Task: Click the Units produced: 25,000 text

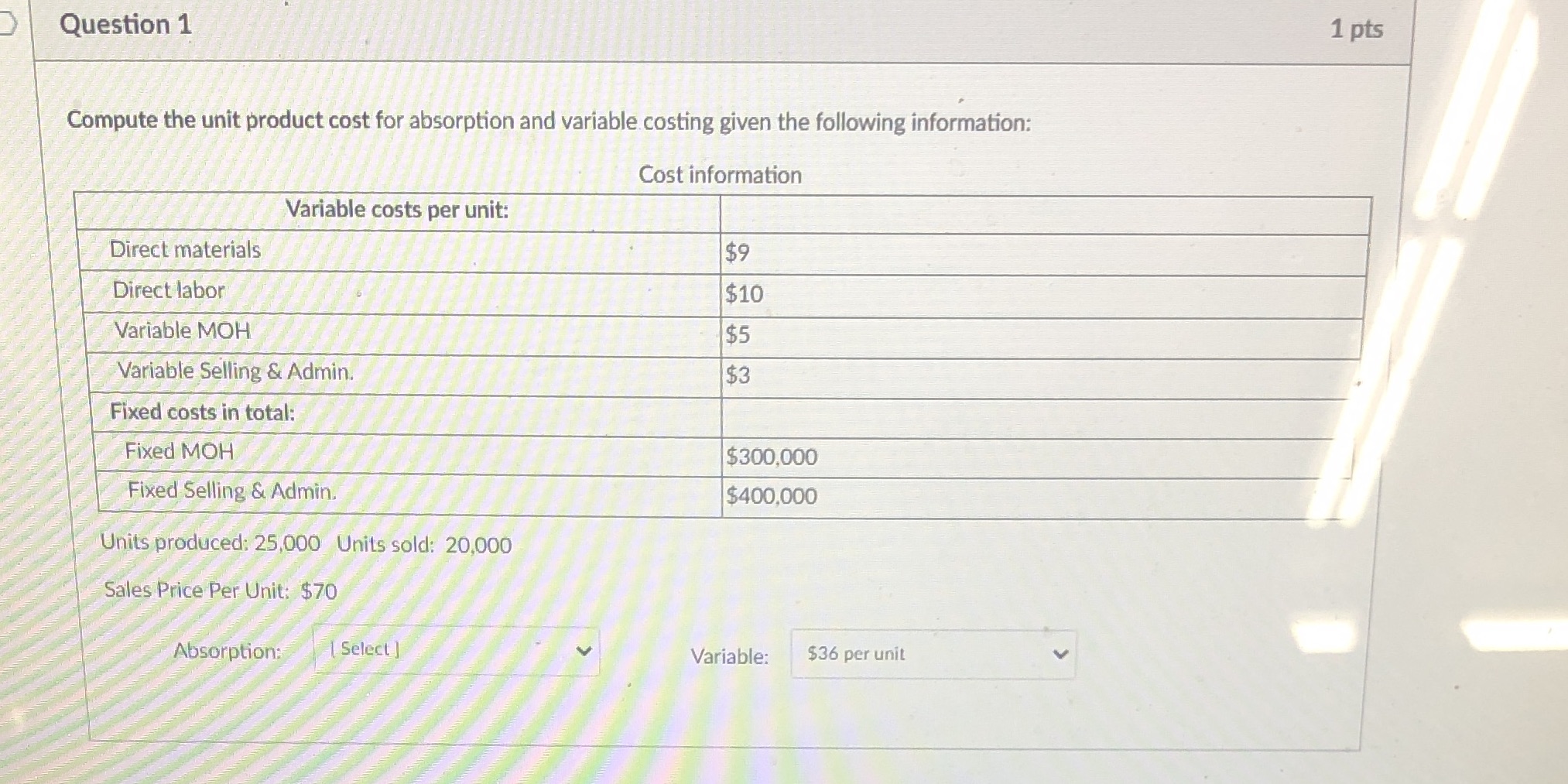Action: click(211, 545)
